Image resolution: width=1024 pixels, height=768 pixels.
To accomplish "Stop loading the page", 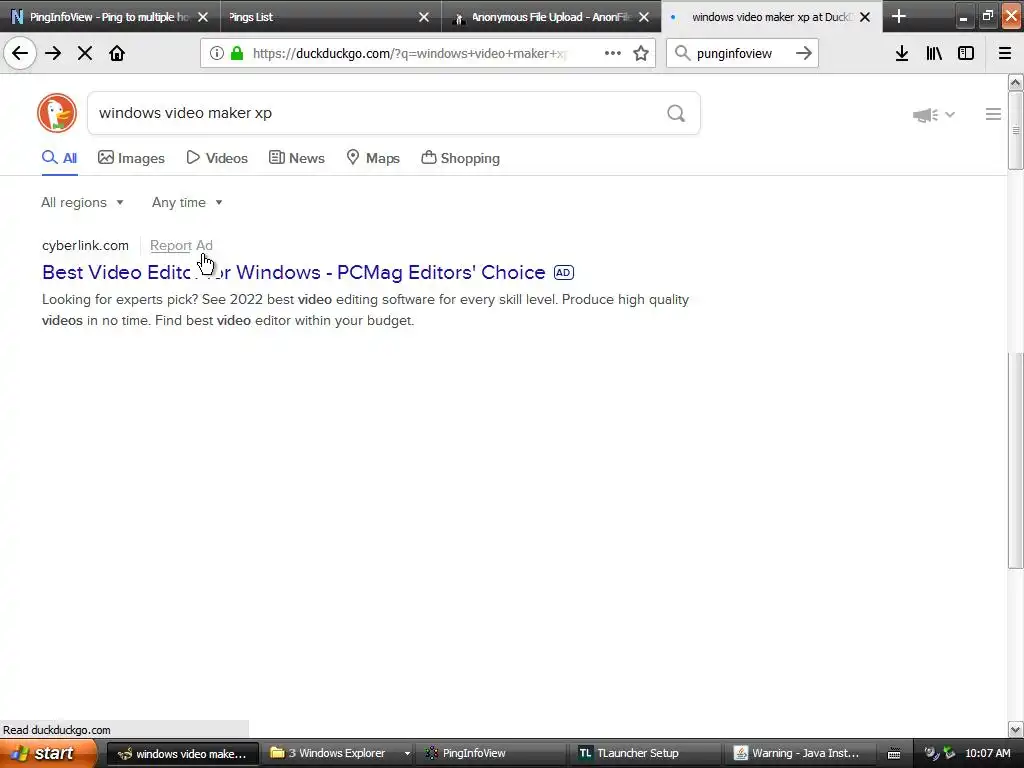I will point(85,53).
